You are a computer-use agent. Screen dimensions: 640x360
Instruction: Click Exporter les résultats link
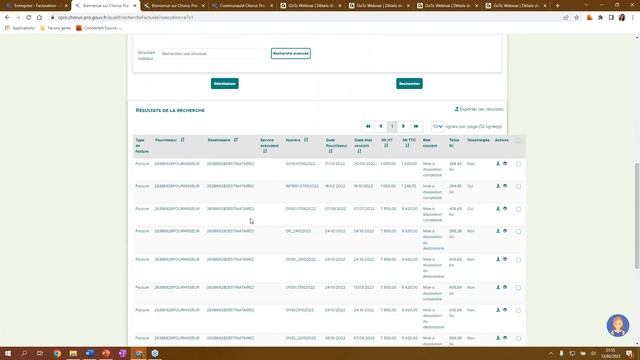click(479, 109)
